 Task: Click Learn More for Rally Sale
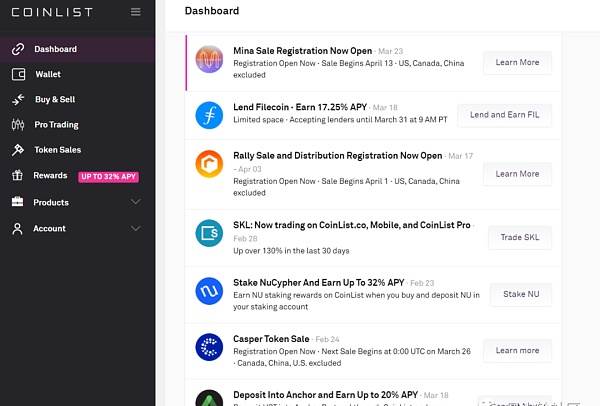517,174
